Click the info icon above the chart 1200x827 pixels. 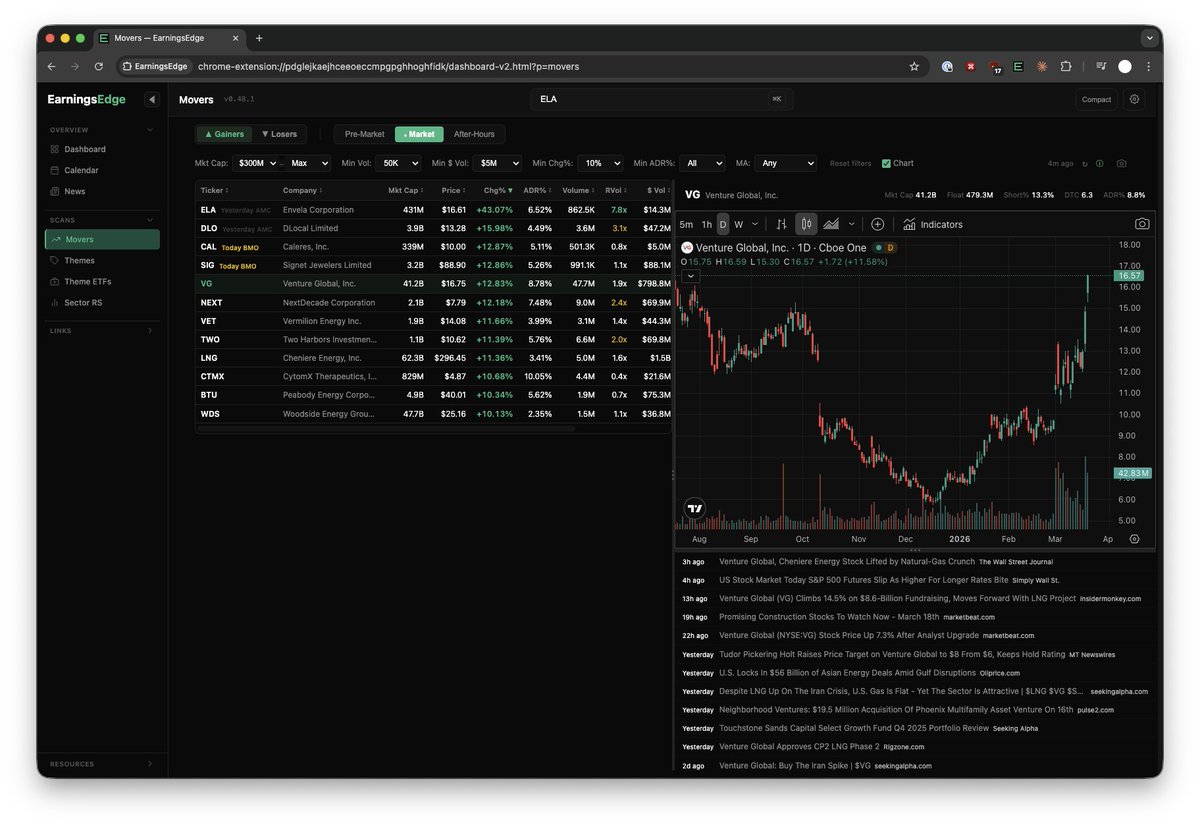(x=1100, y=163)
